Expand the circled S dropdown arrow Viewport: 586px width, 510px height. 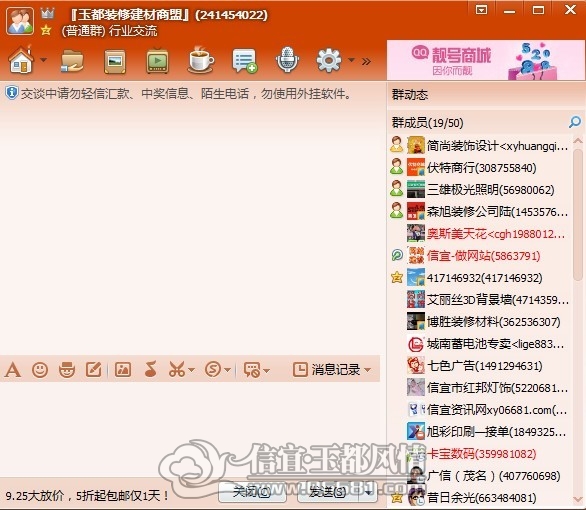[x=228, y=370]
